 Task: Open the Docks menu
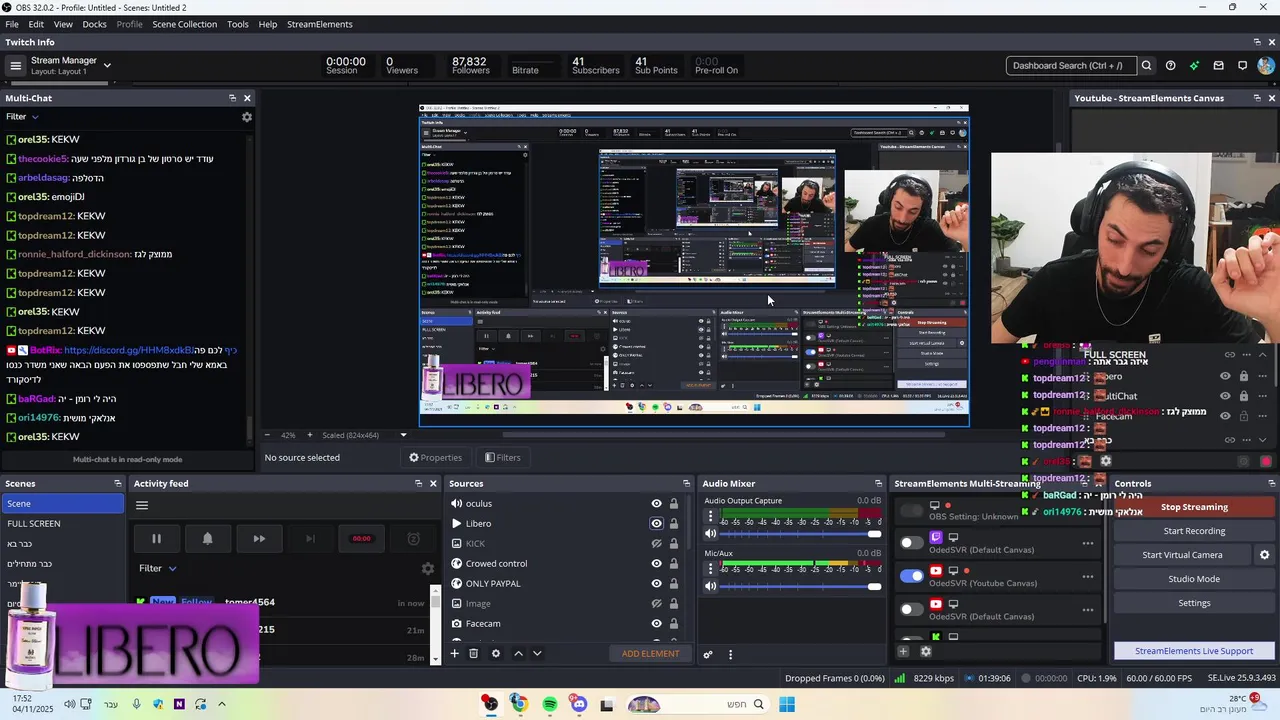[x=94, y=24]
